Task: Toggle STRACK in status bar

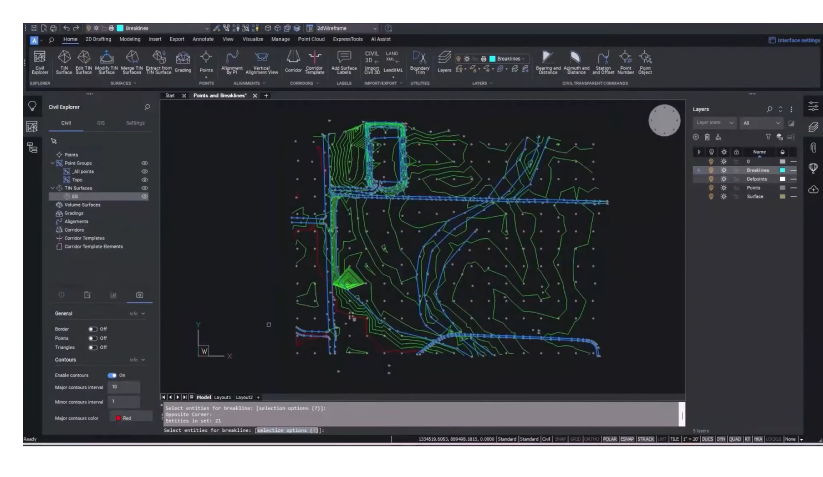Action: pos(646,439)
